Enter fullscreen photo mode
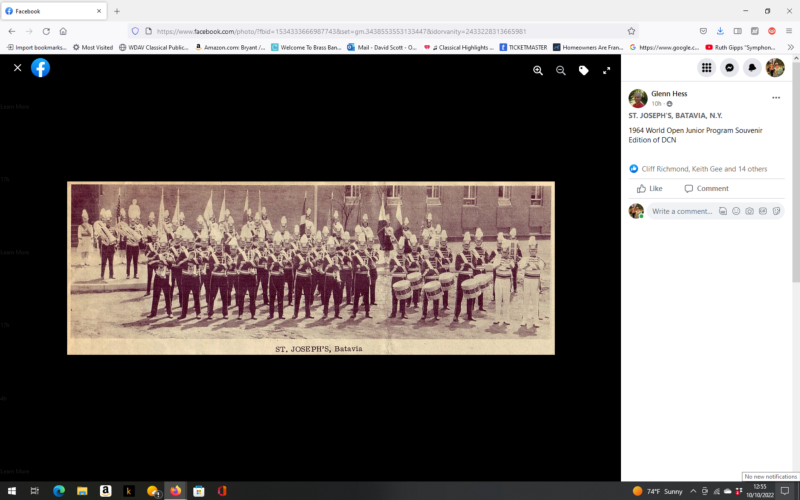This screenshot has width=800, height=500. (606, 71)
